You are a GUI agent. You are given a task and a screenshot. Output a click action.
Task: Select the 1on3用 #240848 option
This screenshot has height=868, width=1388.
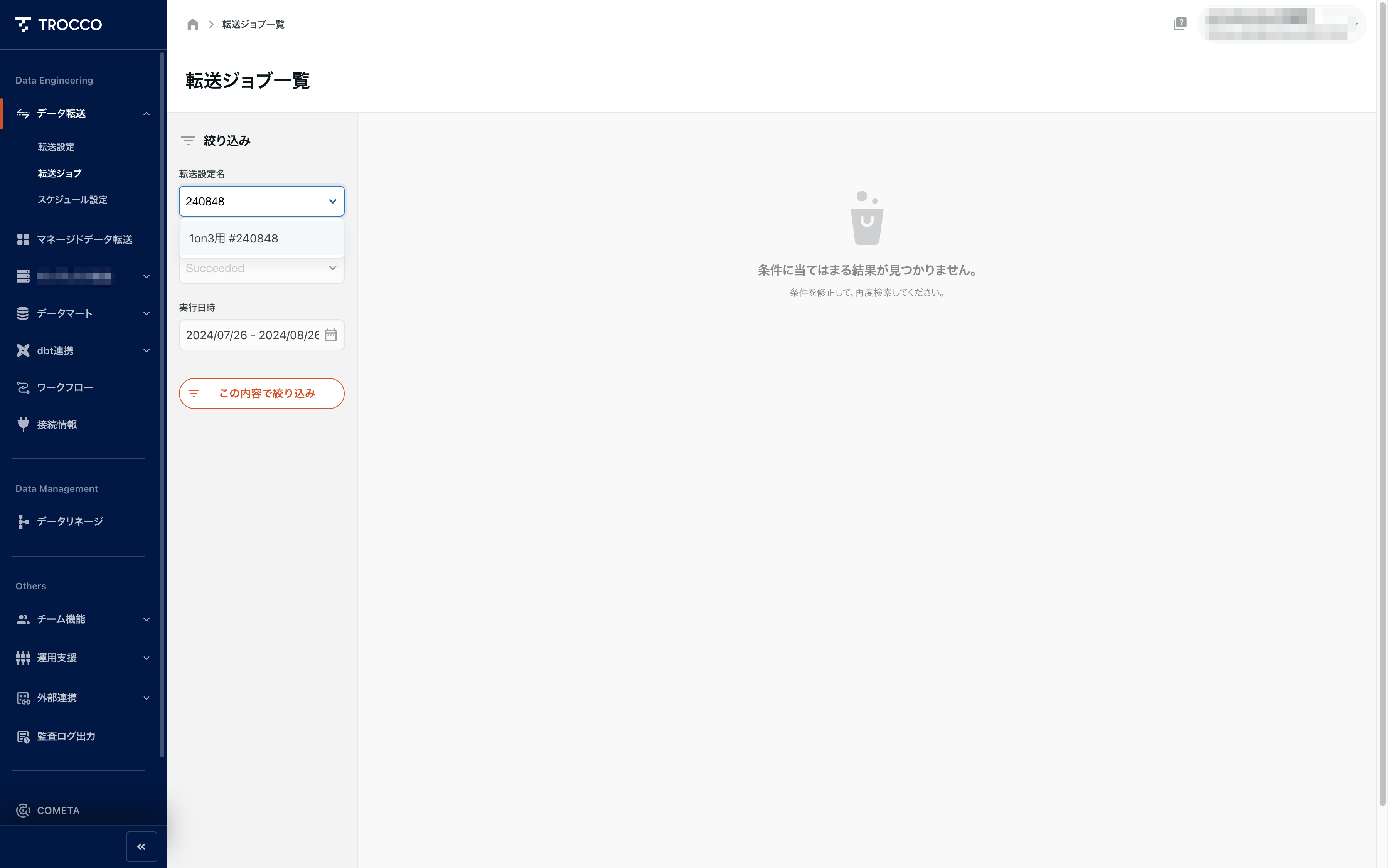261,238
